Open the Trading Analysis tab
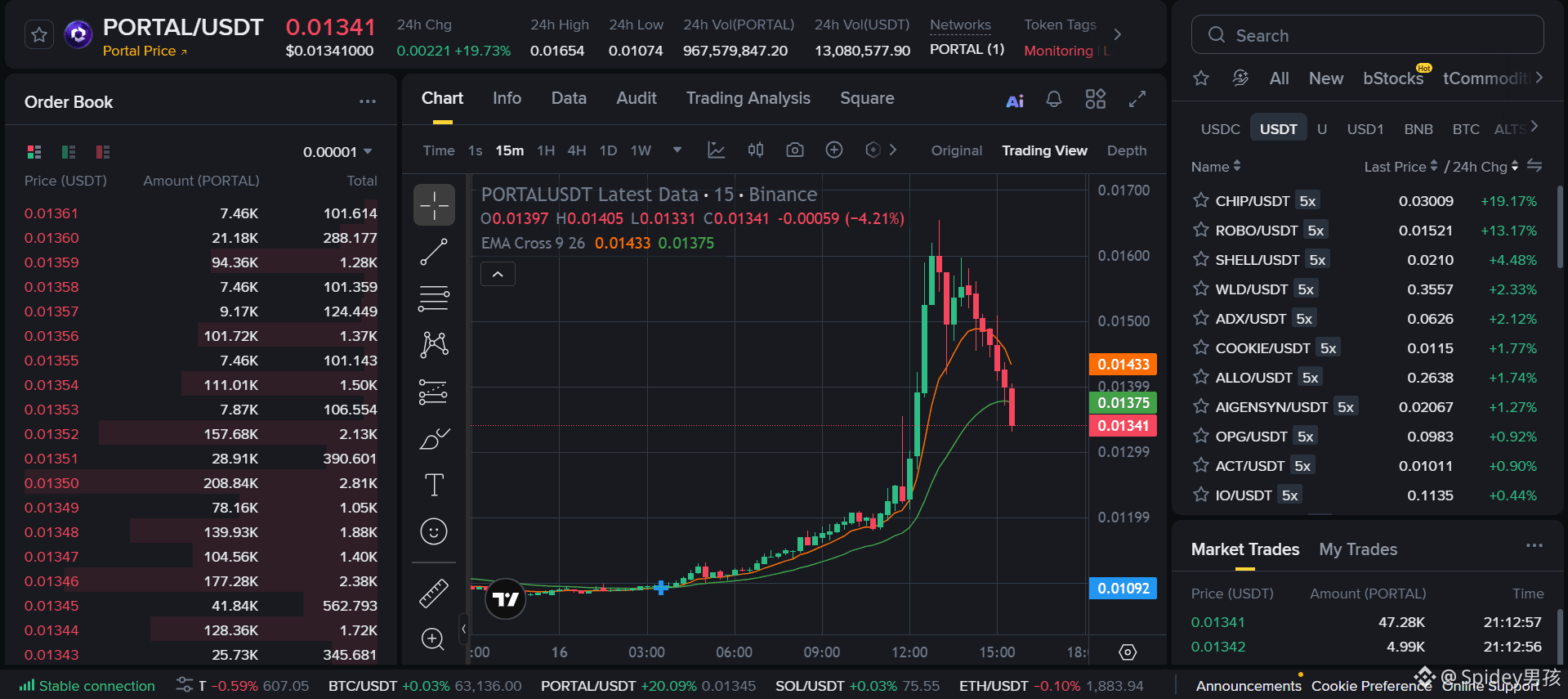 748,98
